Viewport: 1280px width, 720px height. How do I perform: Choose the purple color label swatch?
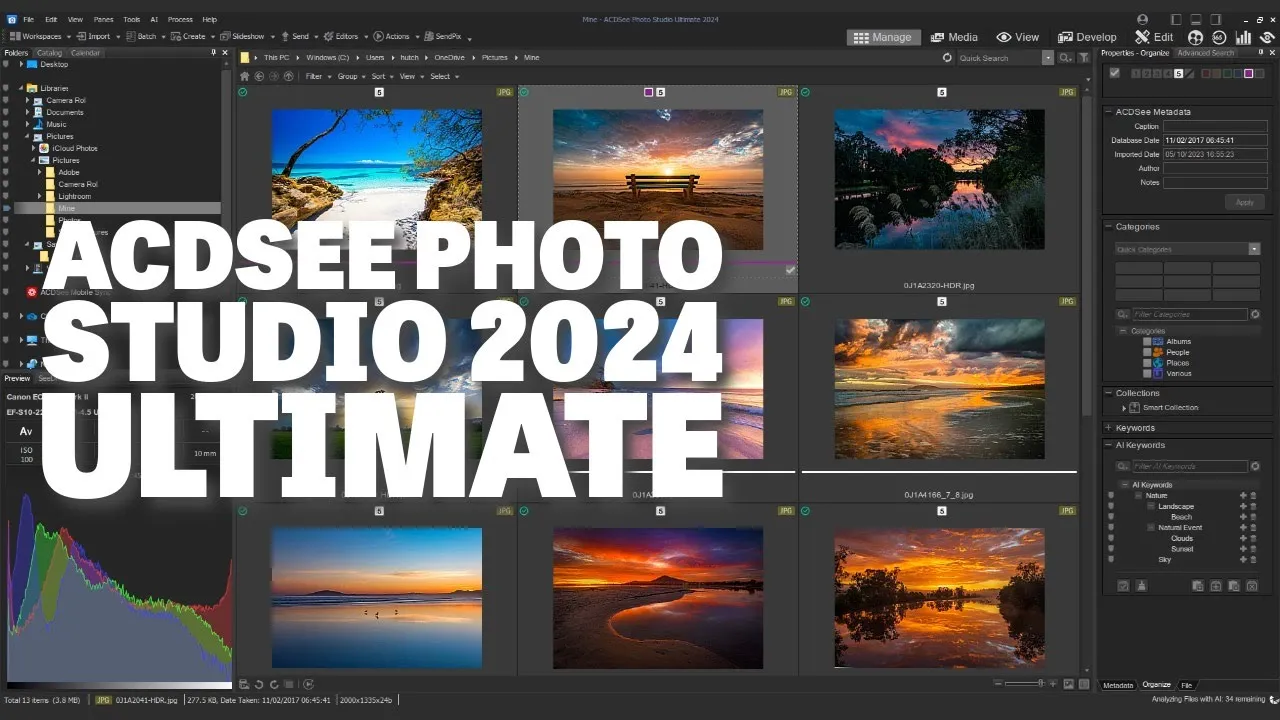tap(1248, 73)
